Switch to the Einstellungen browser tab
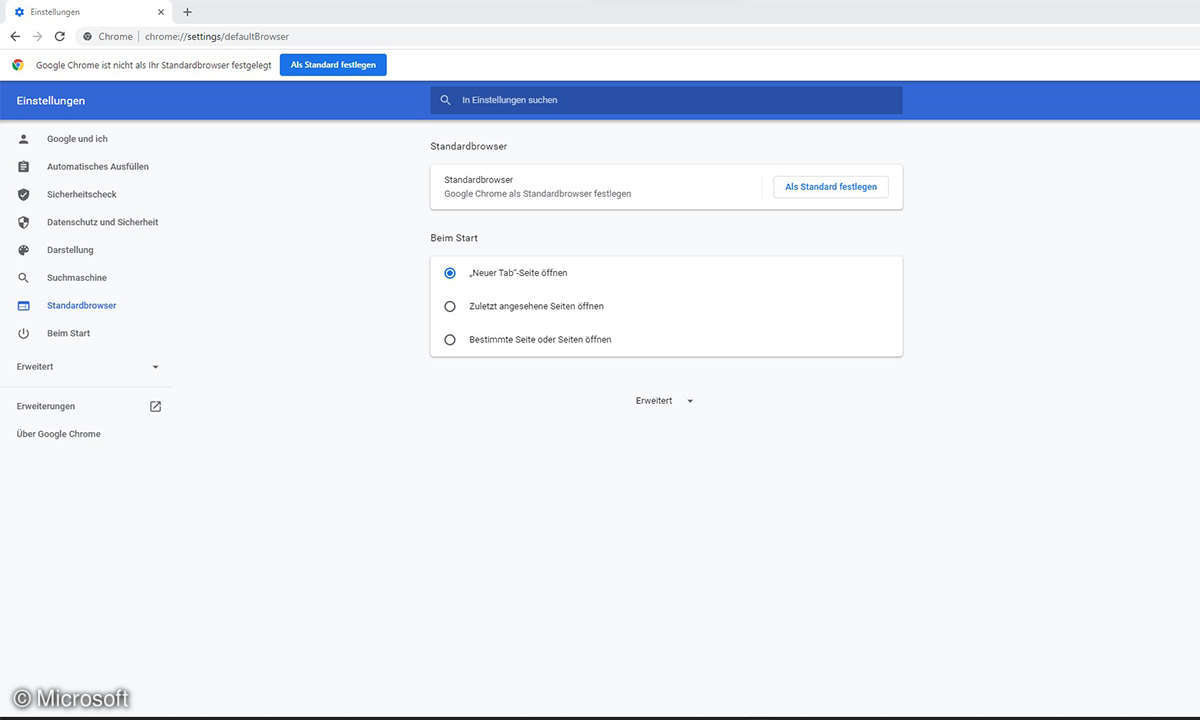 pyautogui.click(x=88, y=12)
